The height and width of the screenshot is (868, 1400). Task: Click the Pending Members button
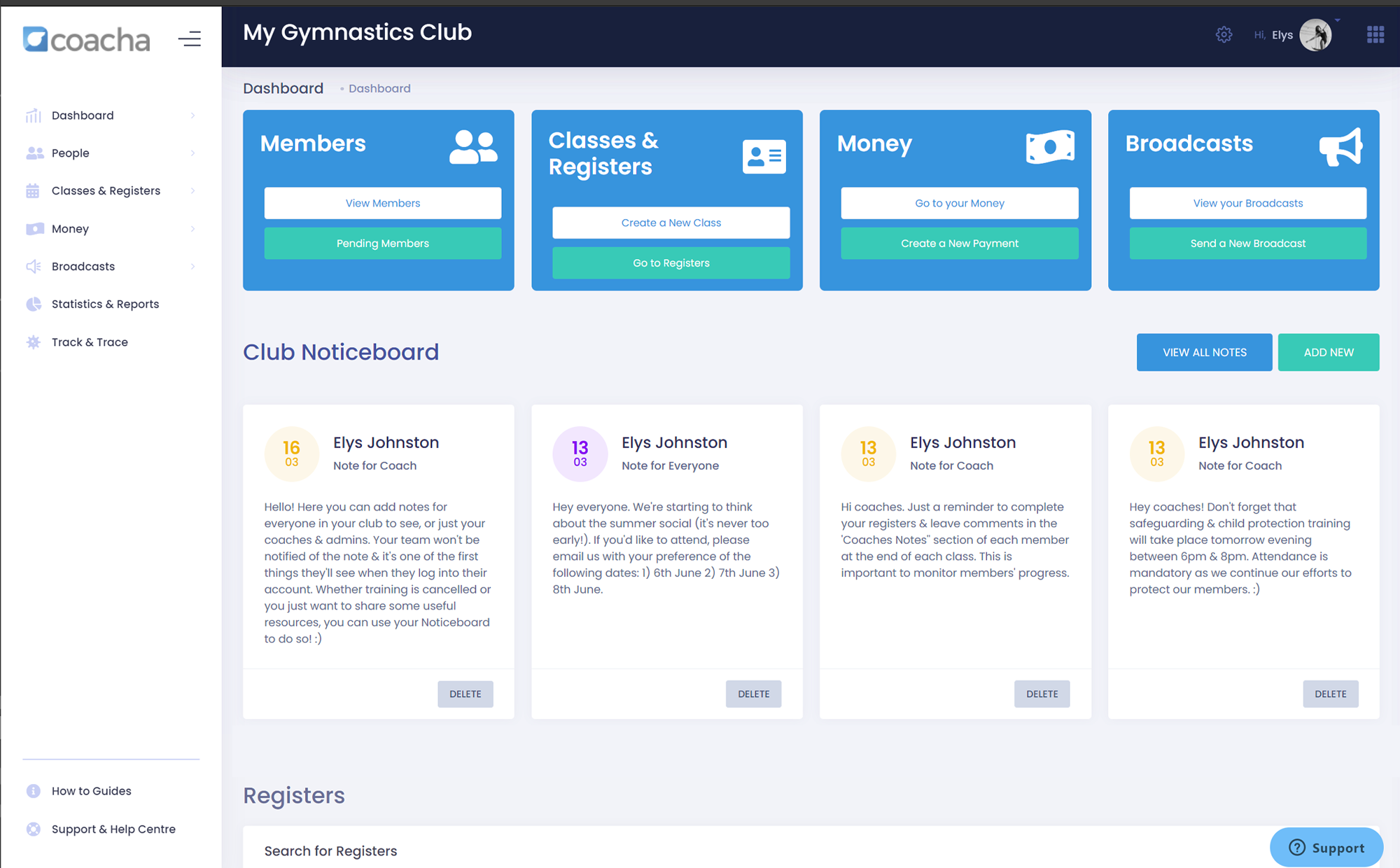[382, 243]
